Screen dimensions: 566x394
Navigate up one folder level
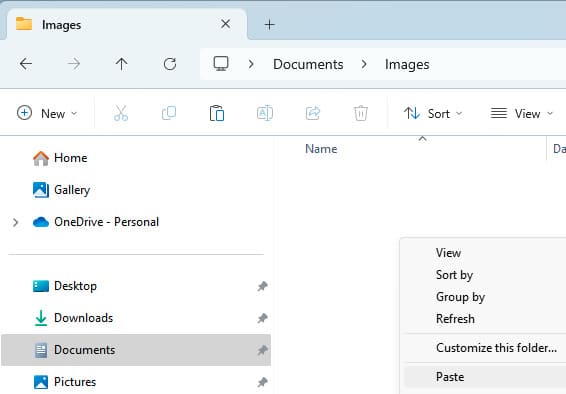coord(122,64)
